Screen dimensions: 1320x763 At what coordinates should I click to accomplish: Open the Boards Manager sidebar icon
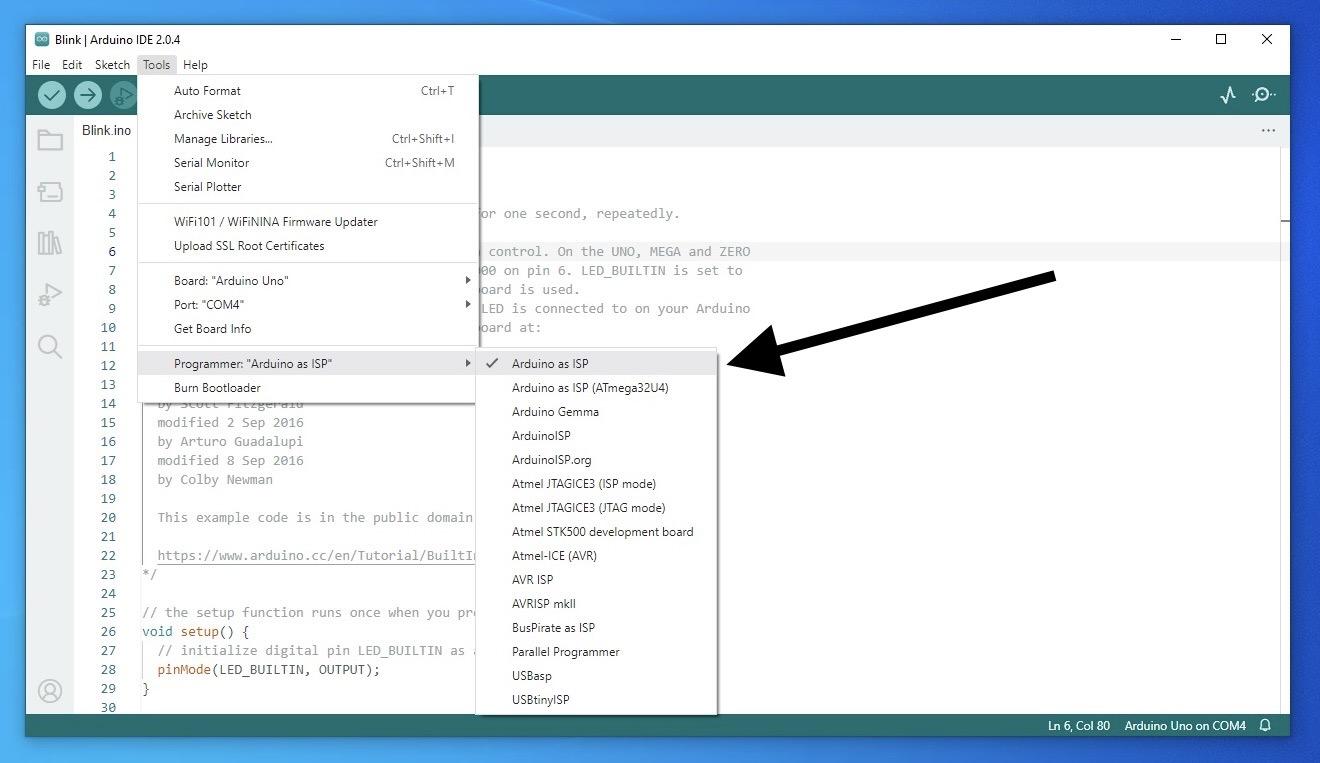click(50, 191)
